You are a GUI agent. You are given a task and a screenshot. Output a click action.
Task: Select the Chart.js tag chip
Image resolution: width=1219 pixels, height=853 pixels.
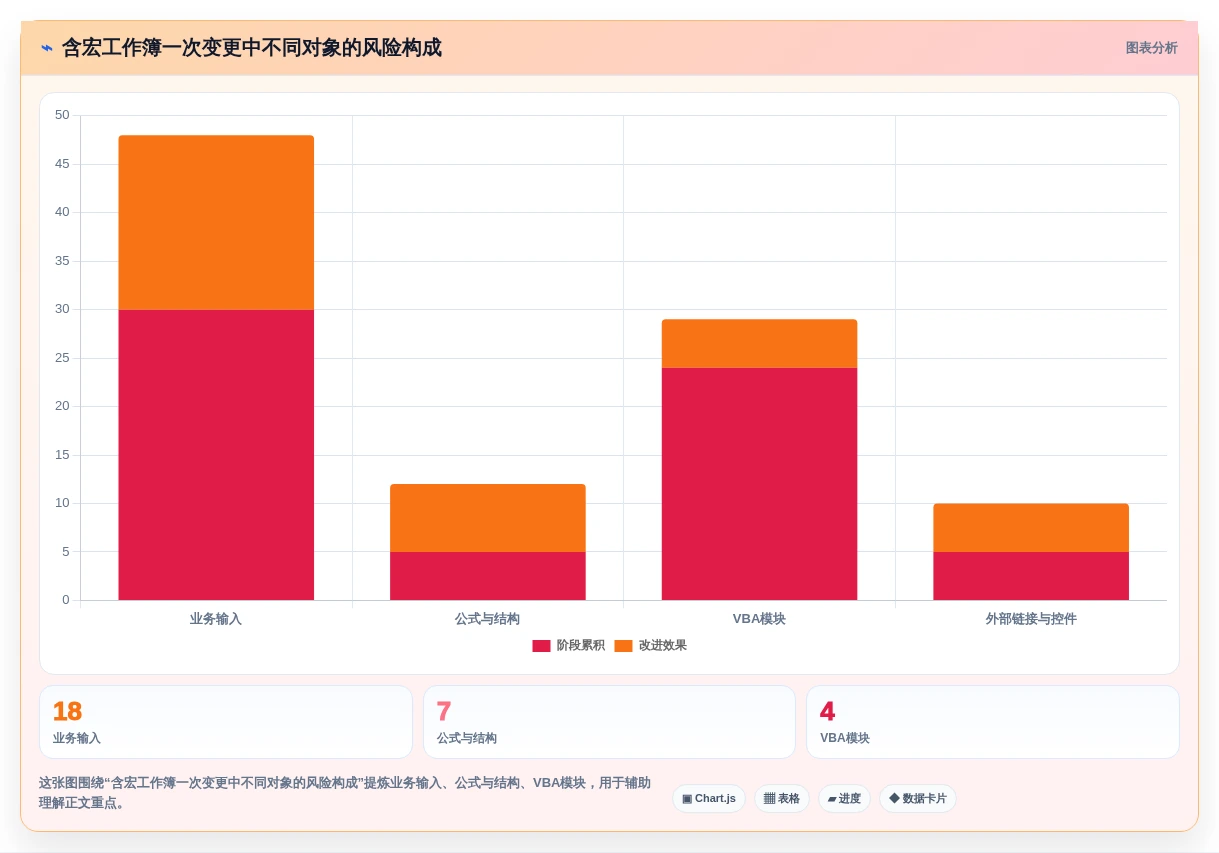(709, 798)
